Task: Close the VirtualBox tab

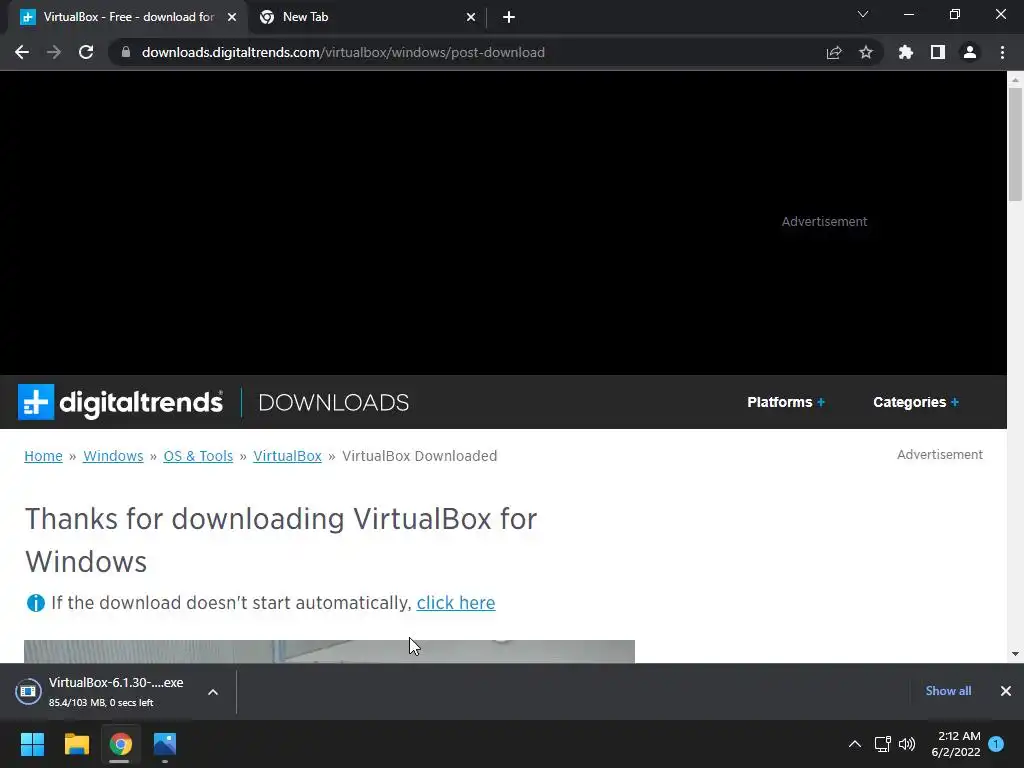Action: [232, 18]
